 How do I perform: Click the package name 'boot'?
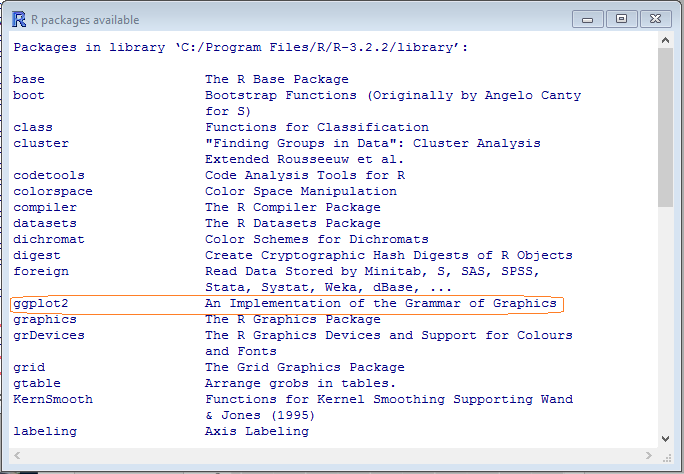point(29,95)
